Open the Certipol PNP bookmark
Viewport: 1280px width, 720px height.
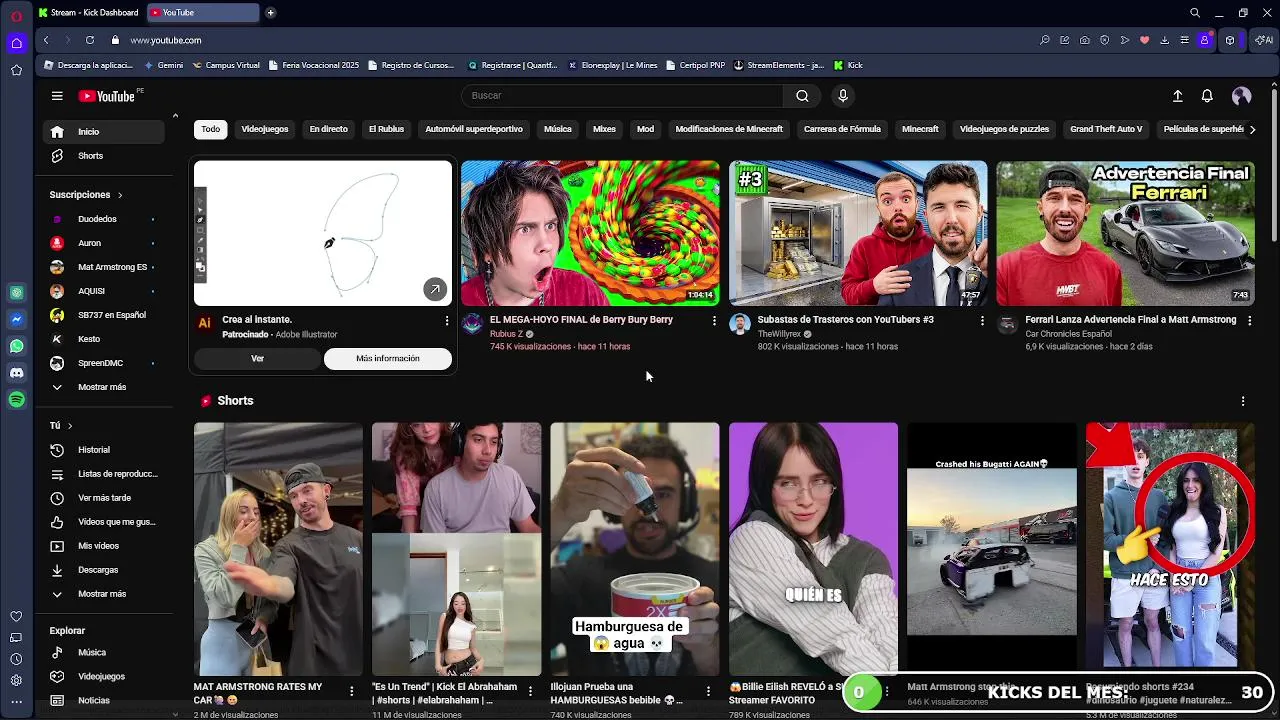pos(695,65)
